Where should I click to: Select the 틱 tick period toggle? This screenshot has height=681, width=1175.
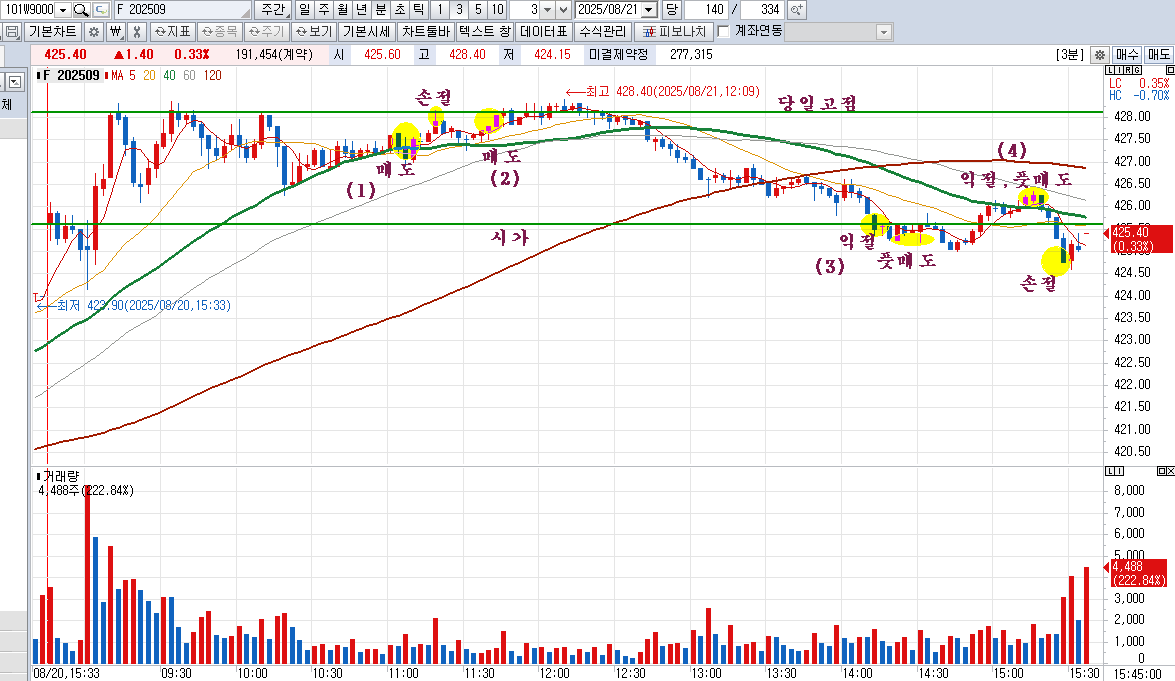419,10
